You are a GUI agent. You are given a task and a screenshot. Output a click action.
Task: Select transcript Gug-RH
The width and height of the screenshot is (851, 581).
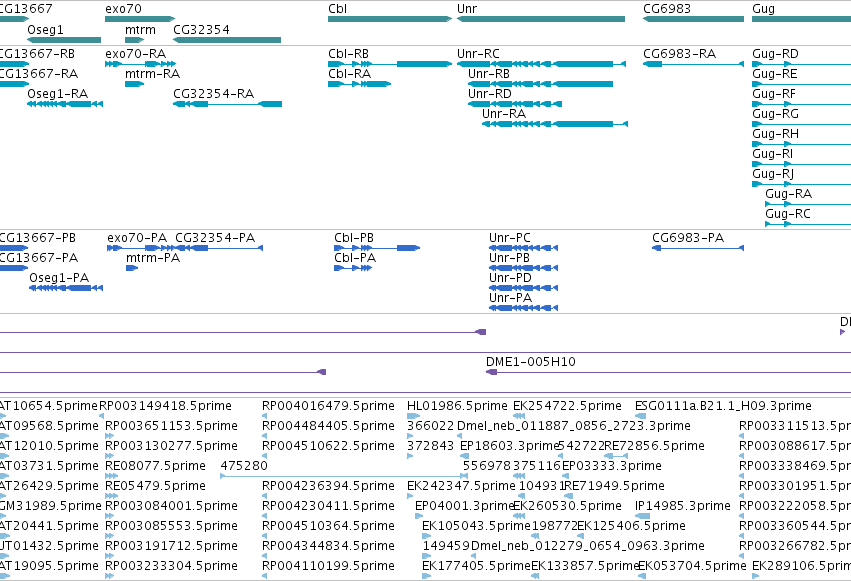[802, 144]
